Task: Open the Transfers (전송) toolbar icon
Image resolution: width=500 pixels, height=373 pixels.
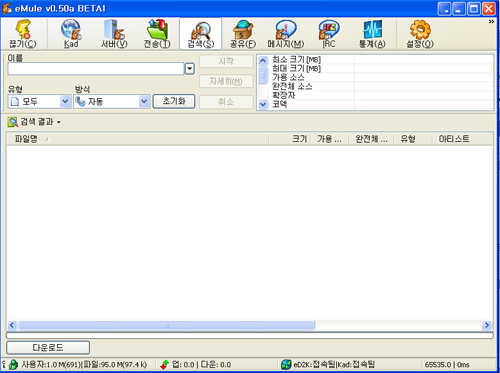Action: 157,34
